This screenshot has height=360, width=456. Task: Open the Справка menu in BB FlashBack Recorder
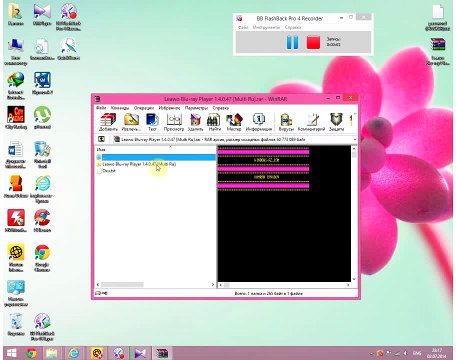(x=293, y=27)
